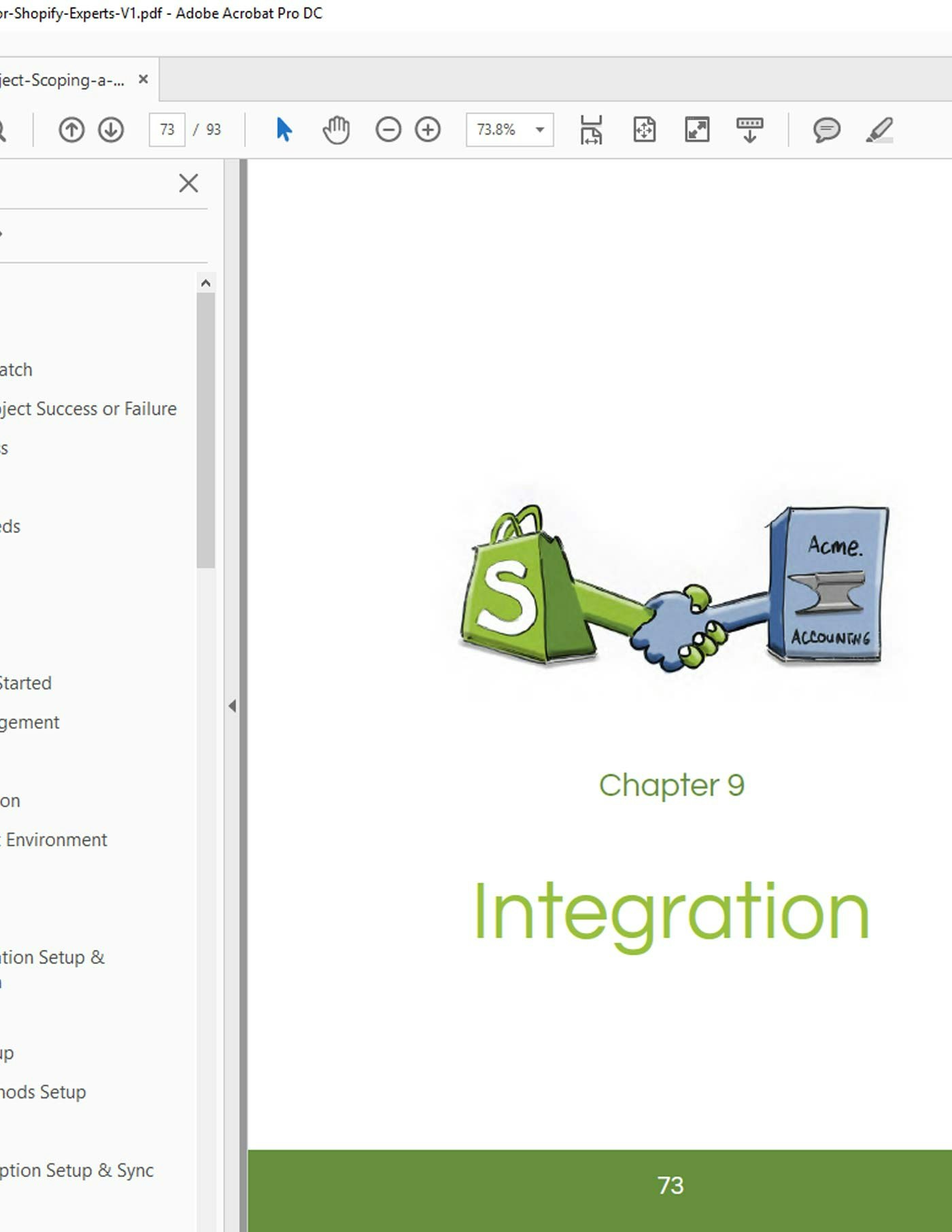This screenshot has height=1232, width=952.
Task: Go to next page arrow
Action: (111, 129)
